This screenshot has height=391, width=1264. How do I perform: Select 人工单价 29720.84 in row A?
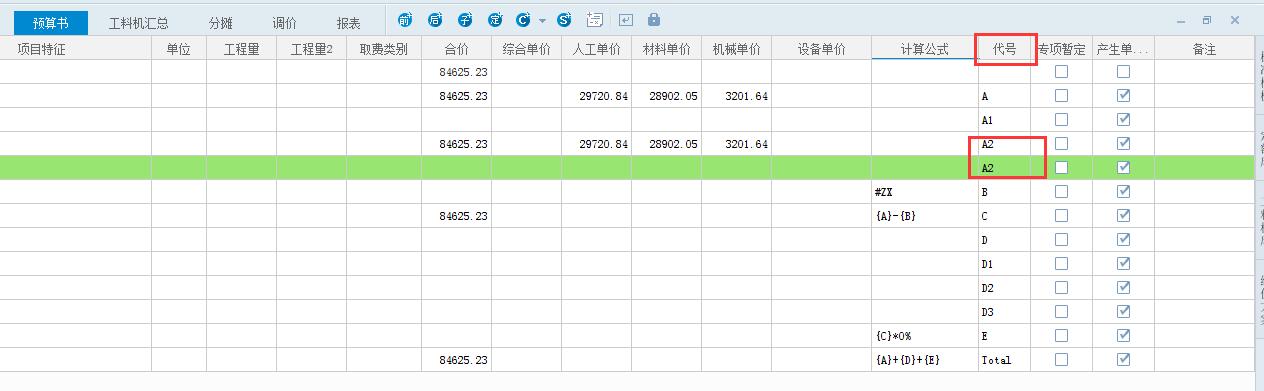(x=596, y=96)
